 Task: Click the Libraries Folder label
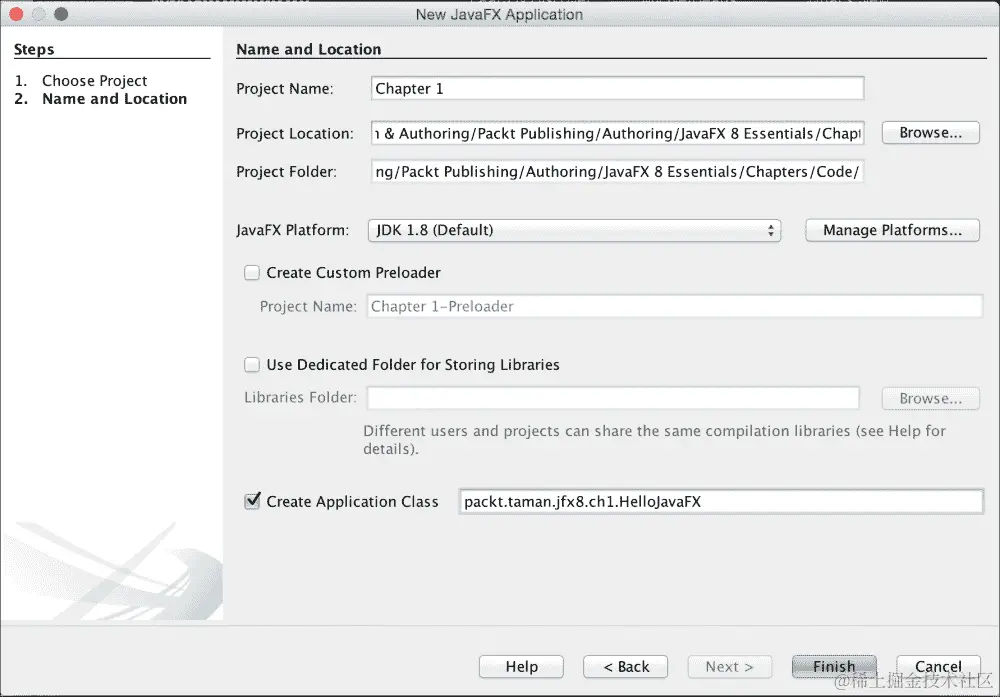300,397
